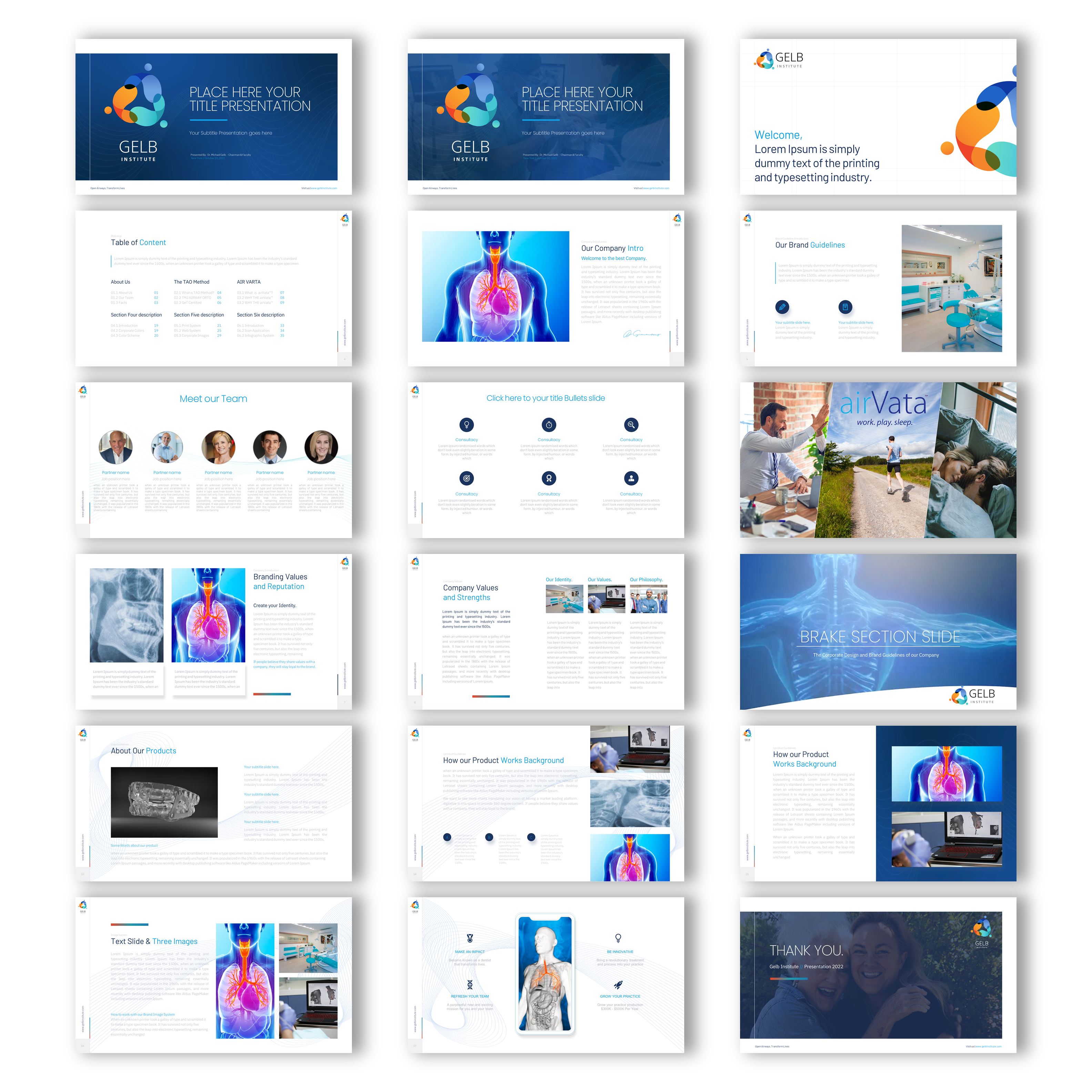Click the lightbulb icon above Be Innovative

tap(618, 938)
